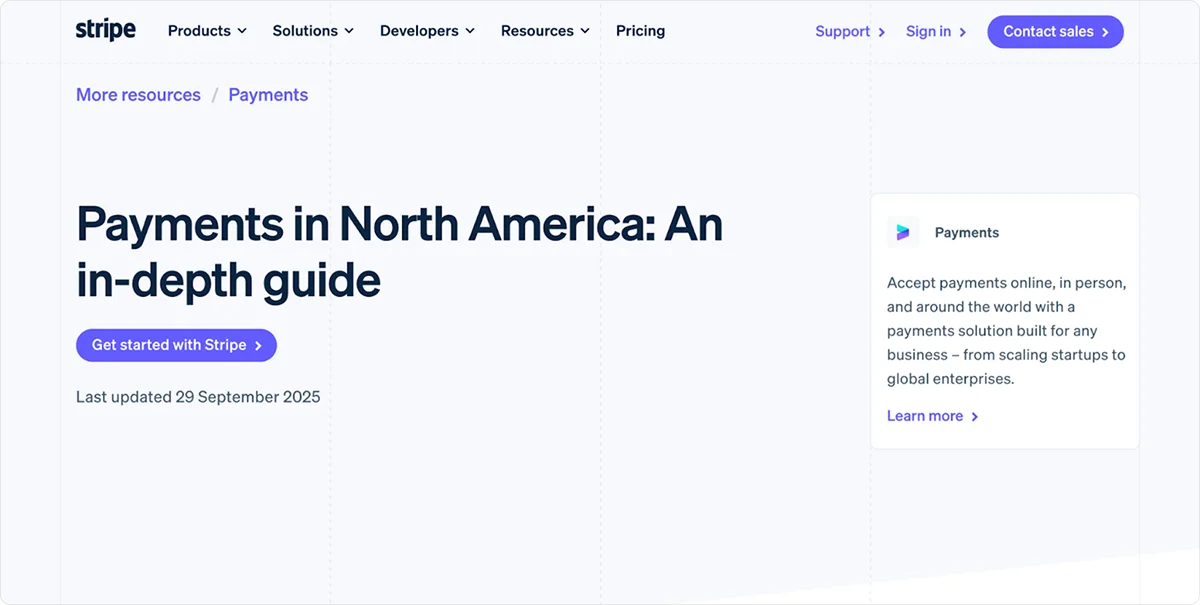The width and height of the screenshot is (1200, 605).
Task: Select Pricing in the navigation bar
Action: 640,31
